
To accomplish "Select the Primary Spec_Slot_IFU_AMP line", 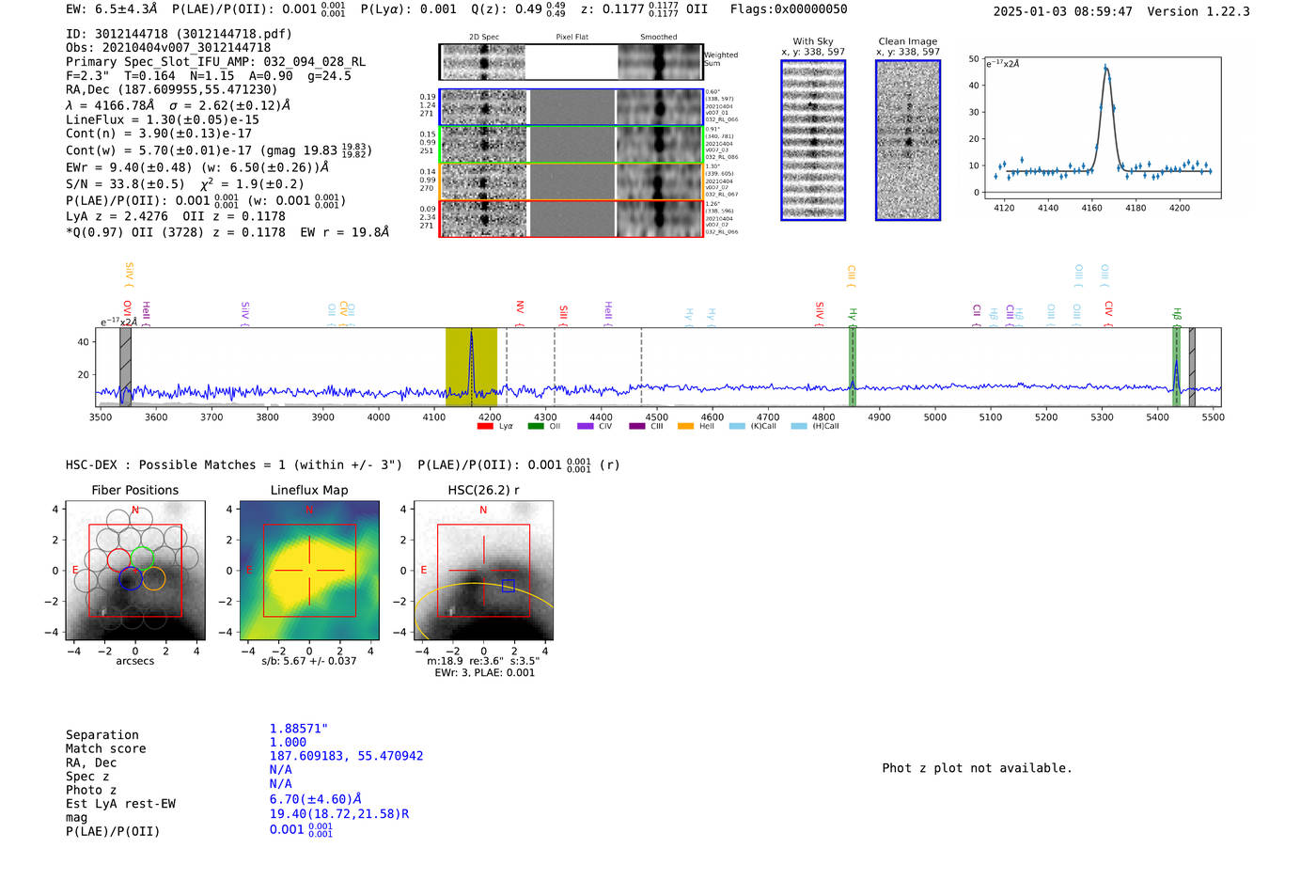I will [x=215, y=62].
